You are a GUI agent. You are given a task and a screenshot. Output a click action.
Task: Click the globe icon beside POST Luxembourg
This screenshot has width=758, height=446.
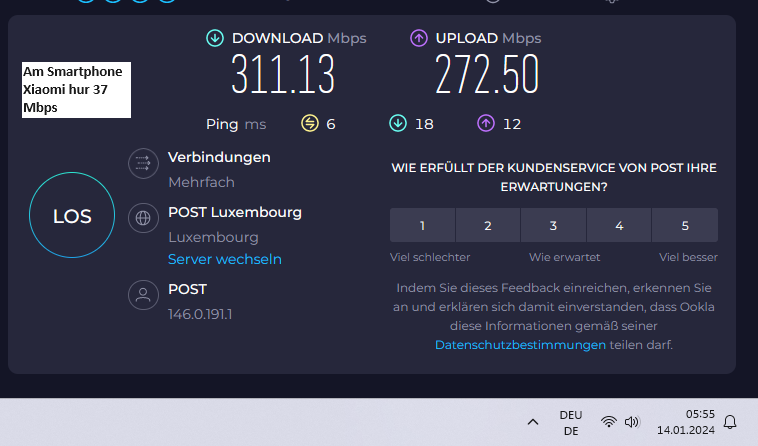(x=143, y=218)
